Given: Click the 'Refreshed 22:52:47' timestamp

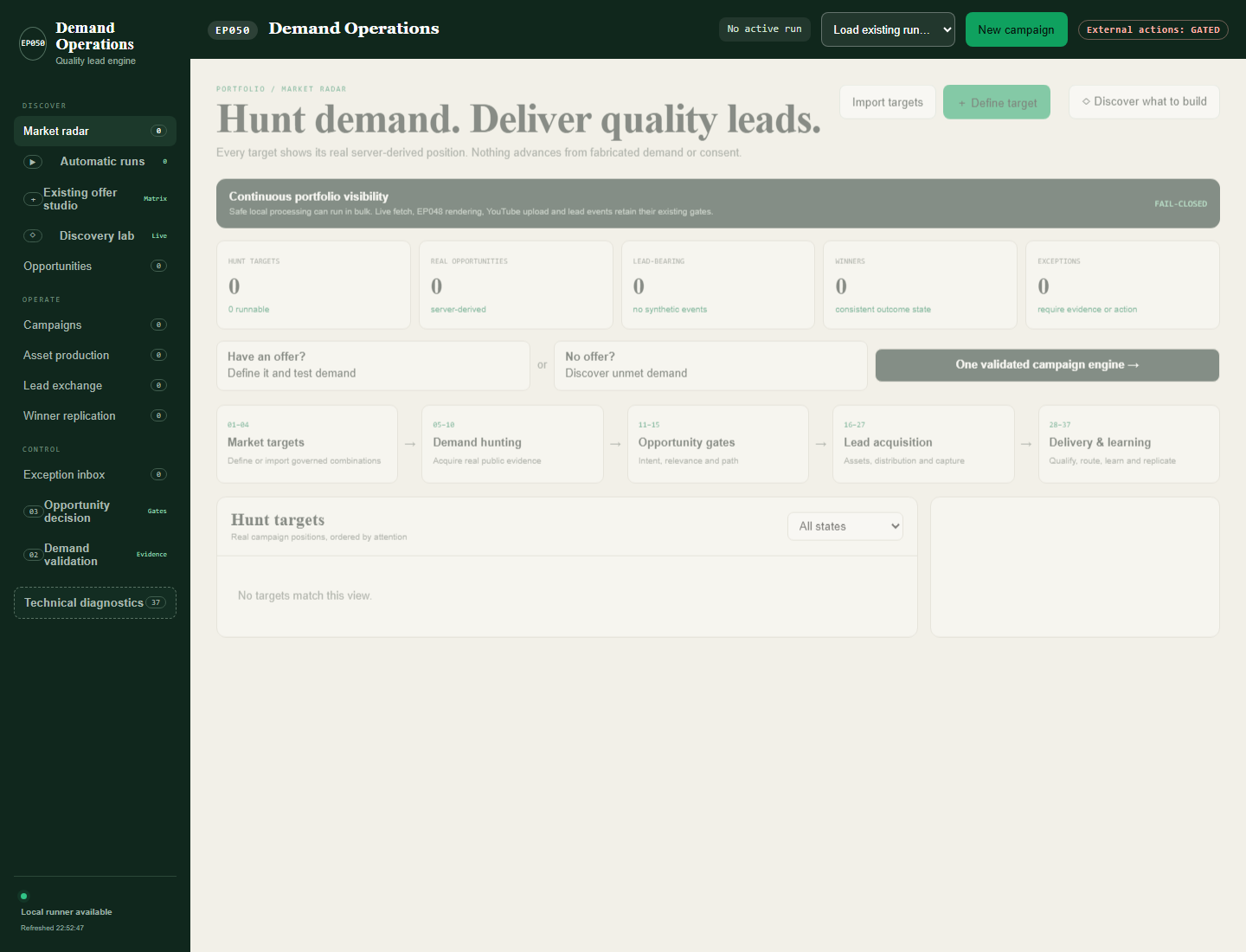Looking at the screenshot, I should 53,928.
